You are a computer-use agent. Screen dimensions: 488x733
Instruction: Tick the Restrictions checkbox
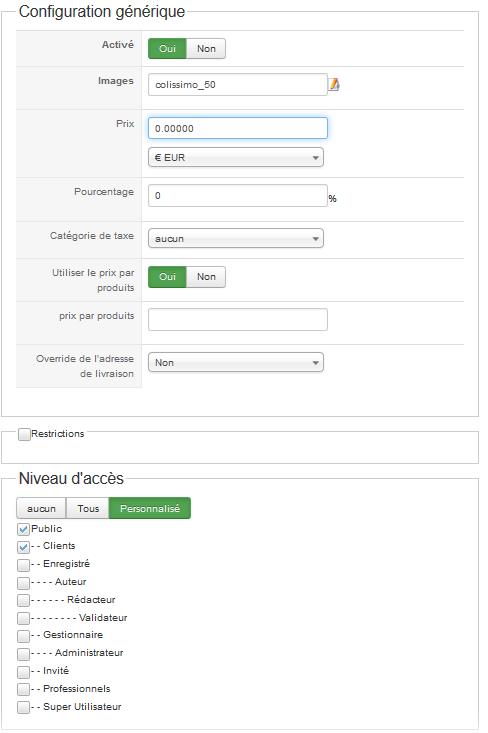pyautogui.click(x=24, y=434)
